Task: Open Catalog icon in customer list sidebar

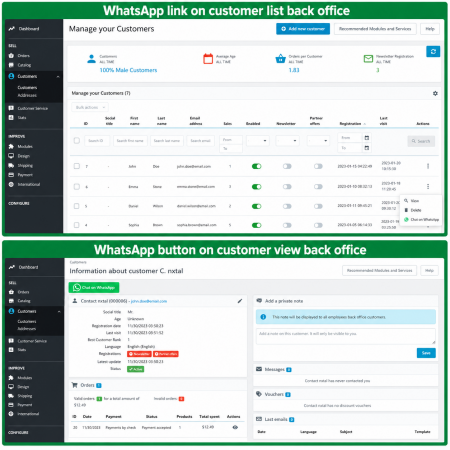Action: coord(11,65)
